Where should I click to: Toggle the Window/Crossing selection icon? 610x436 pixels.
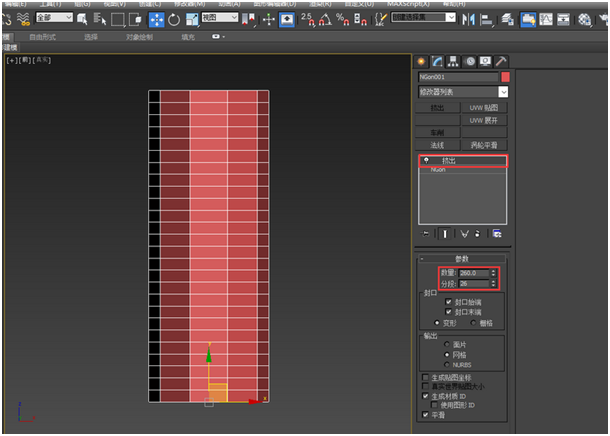(135, 19)
